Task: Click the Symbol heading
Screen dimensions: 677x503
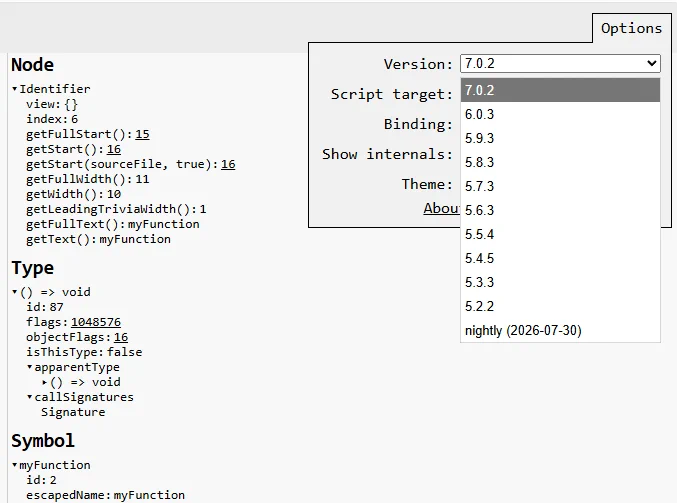Action: click(x=43, y=441)
